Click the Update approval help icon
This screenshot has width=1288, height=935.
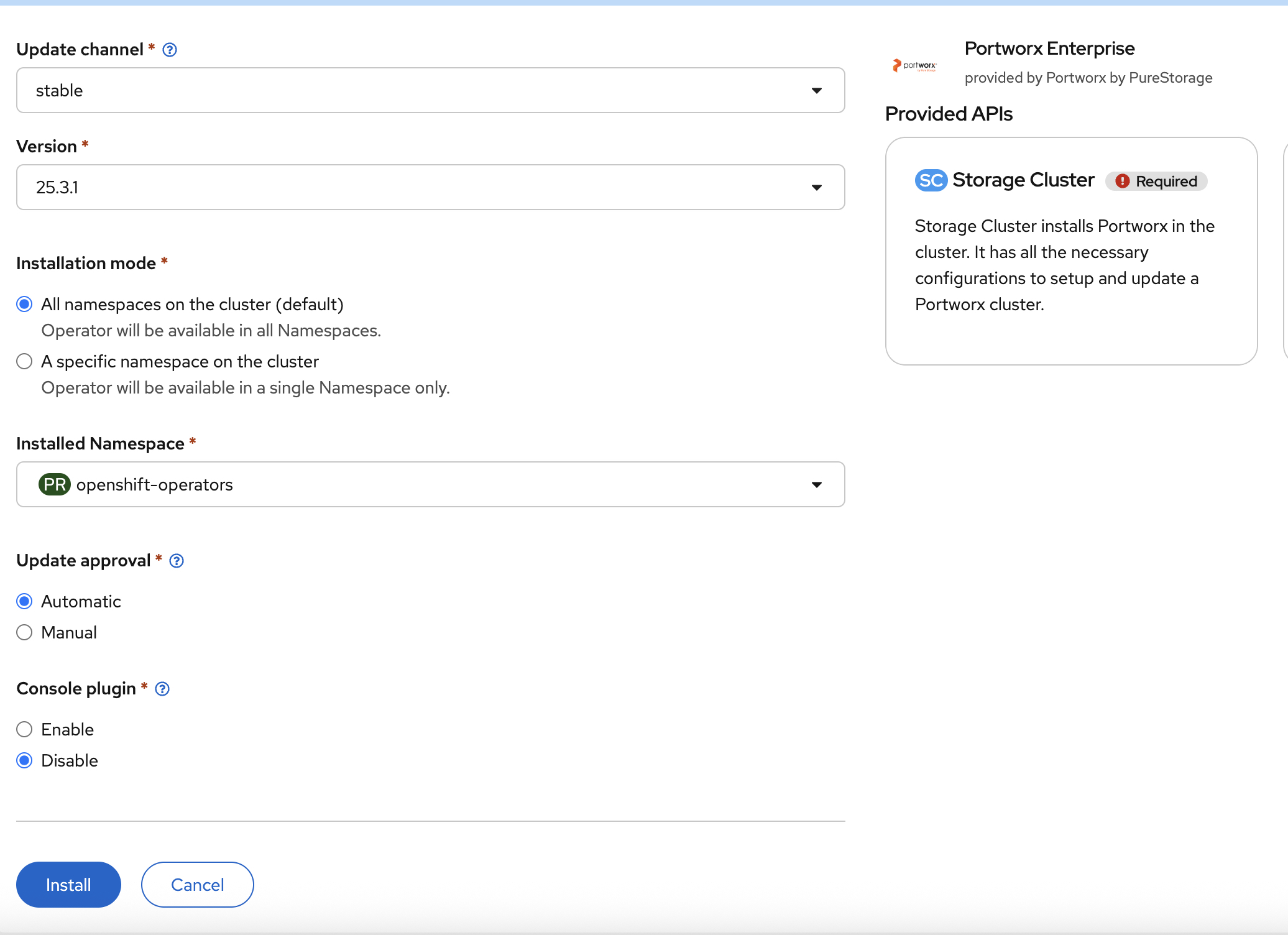click(177, 561)
